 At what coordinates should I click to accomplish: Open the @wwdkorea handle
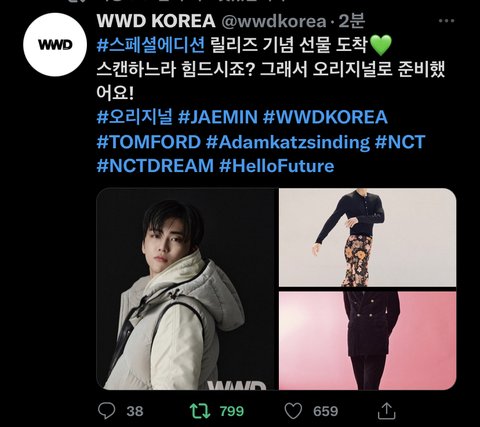point(274,22)
